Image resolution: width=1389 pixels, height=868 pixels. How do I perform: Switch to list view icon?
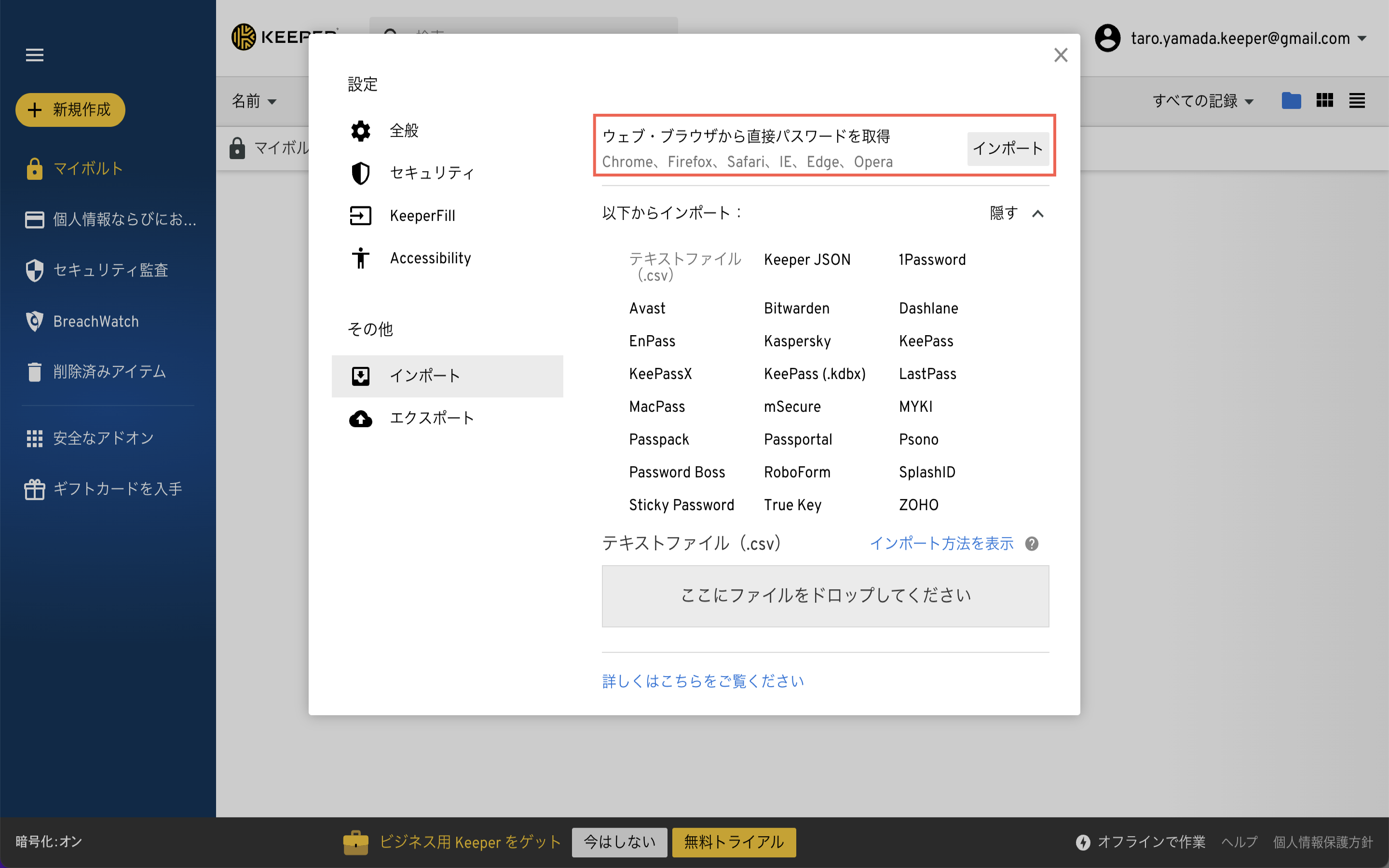[x=1357, y=101]
